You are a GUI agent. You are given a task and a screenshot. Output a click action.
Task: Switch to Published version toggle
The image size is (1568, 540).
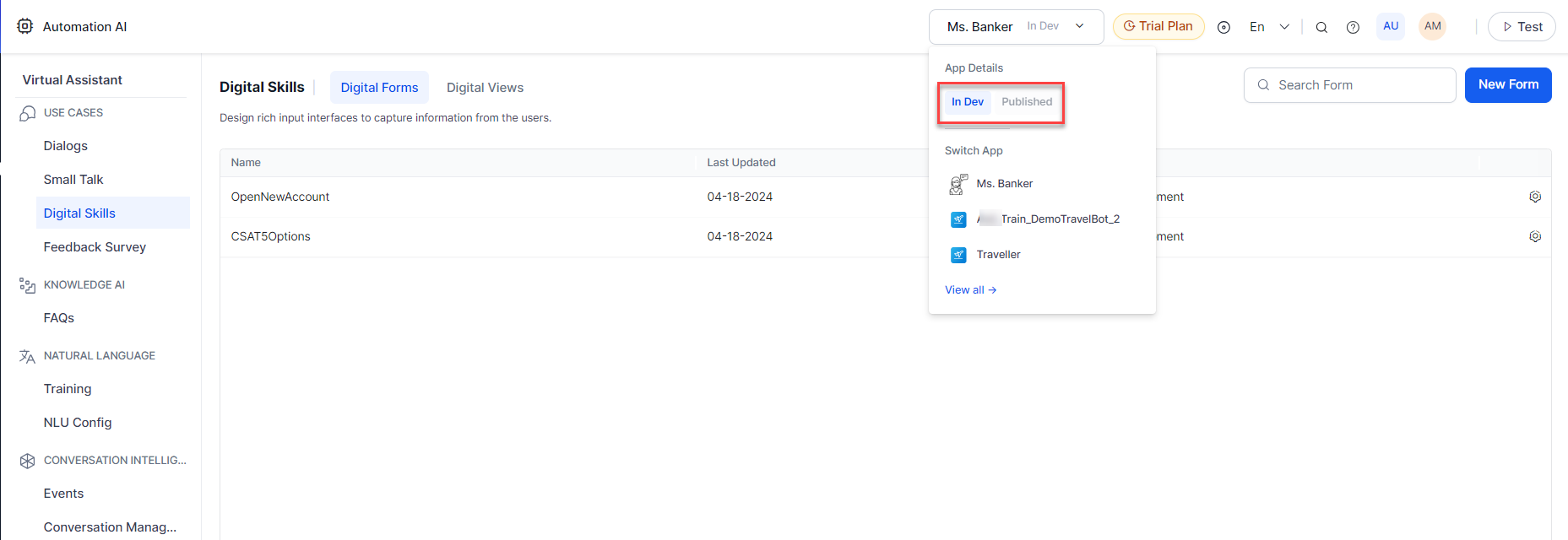(1027, 102)
